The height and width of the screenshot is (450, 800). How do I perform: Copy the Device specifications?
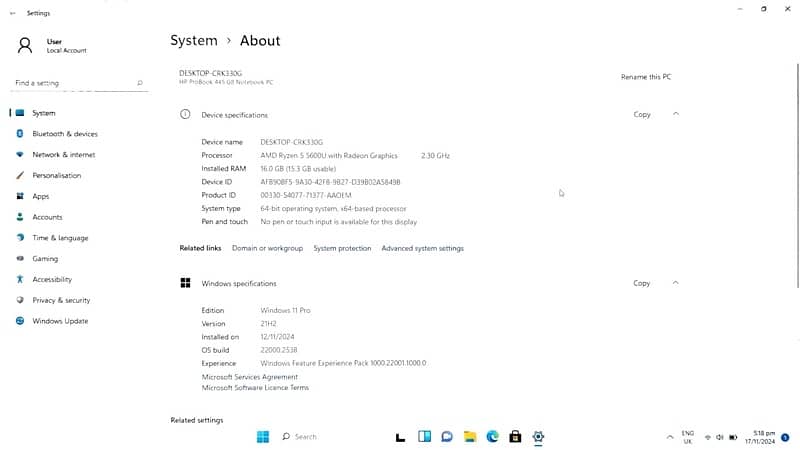tap(642, 114)
